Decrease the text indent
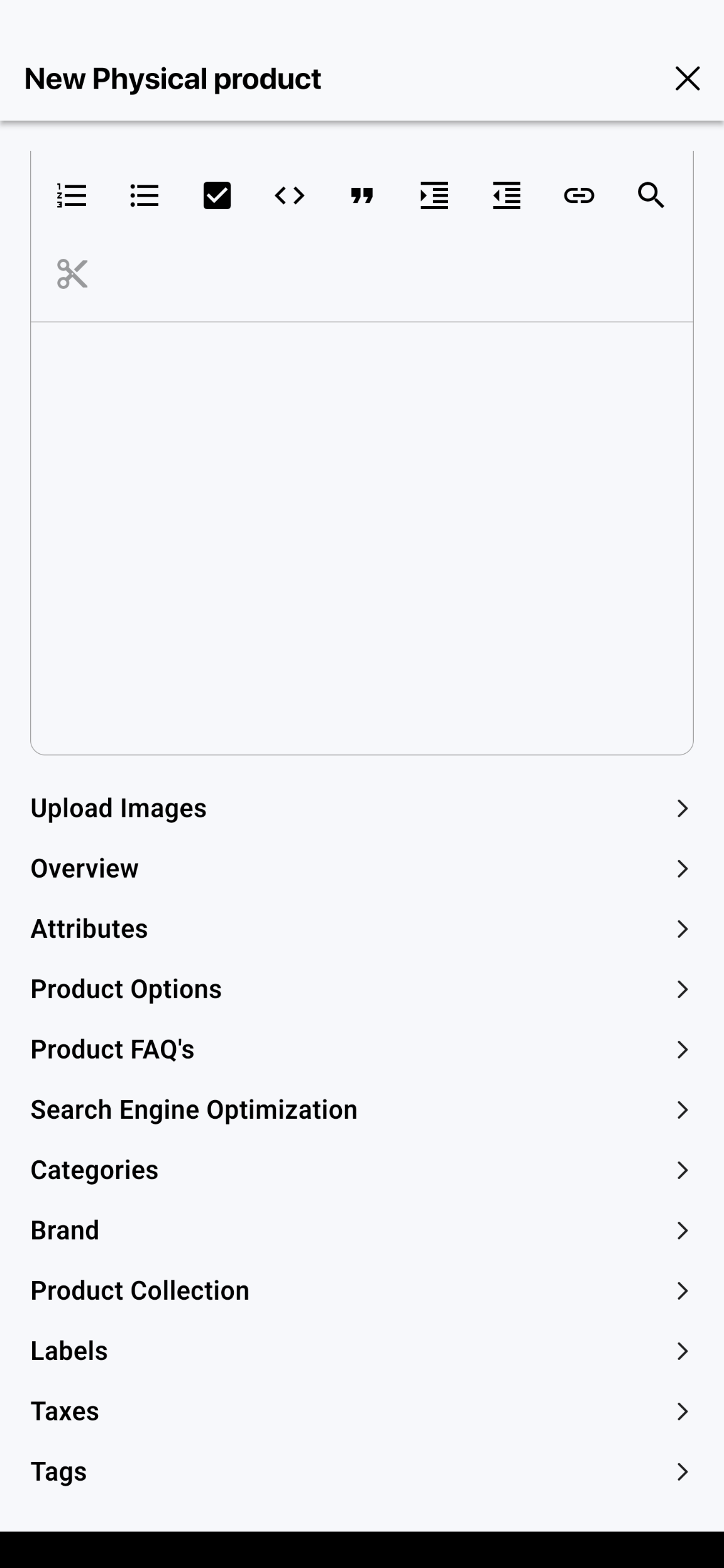 tap(507, 195)
